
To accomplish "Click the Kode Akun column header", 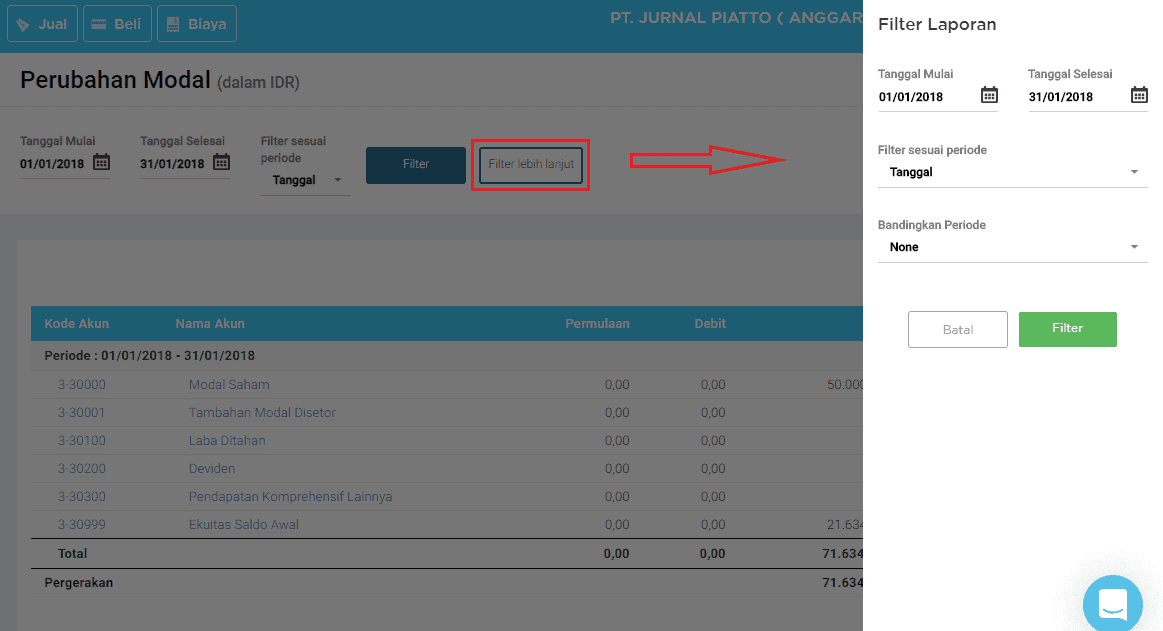I will [76, 323].
